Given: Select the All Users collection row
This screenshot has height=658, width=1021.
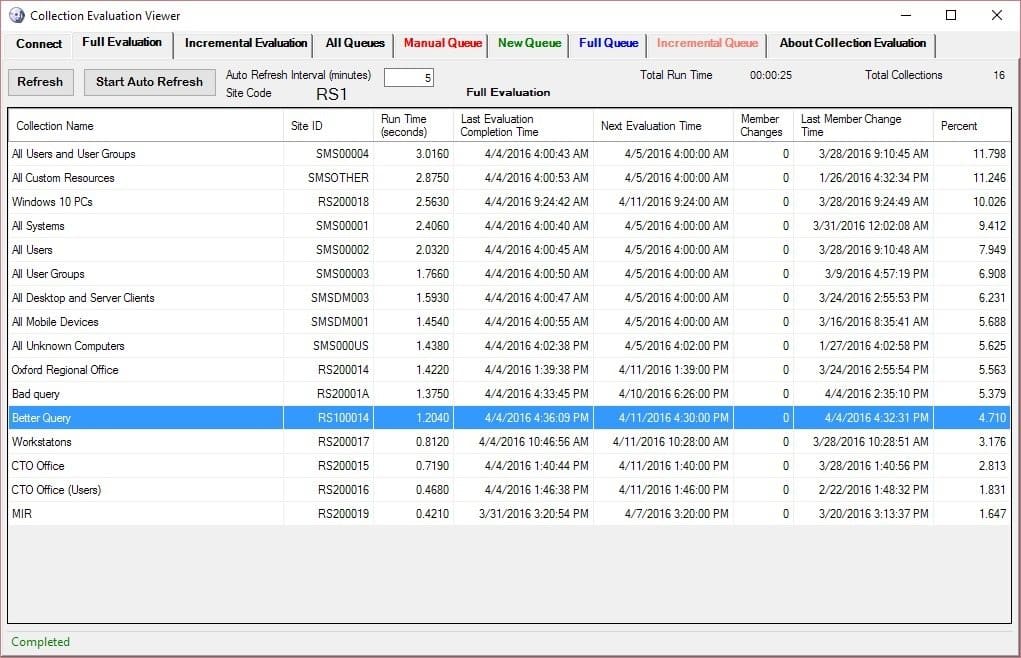Looking at the screenshot, I should pyautogui.click(x=509, y=250).
